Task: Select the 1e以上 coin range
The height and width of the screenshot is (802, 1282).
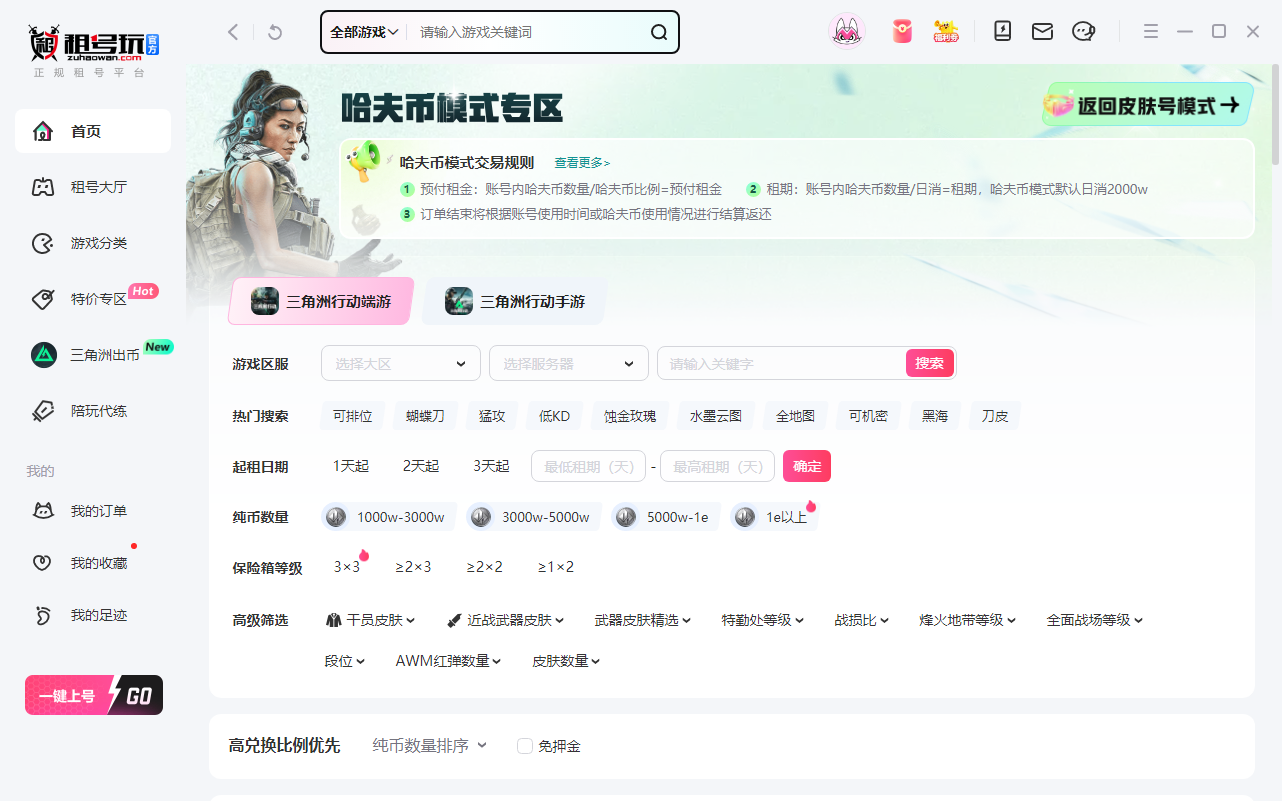Action: [774, 517]
